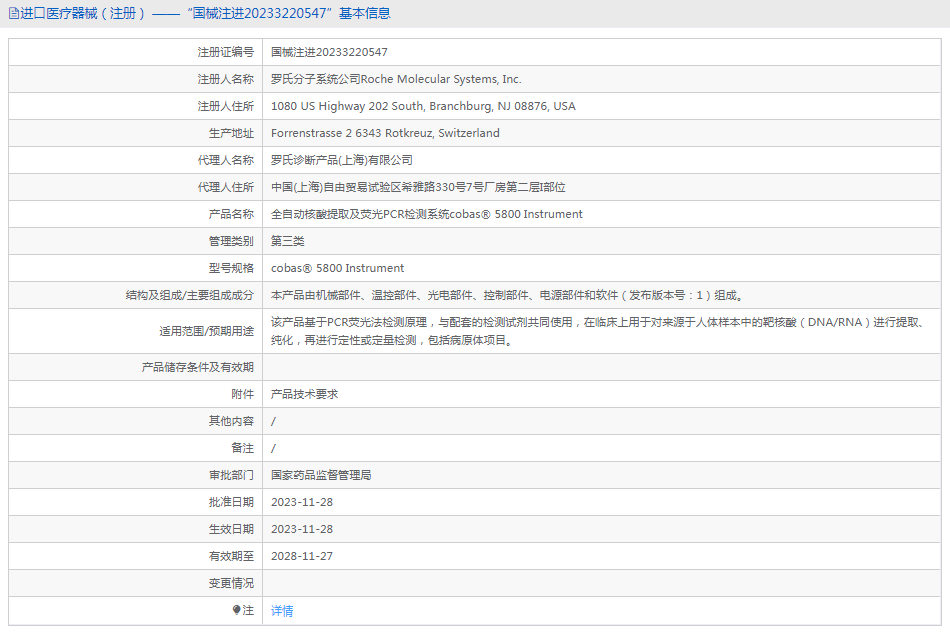This screenshot has height=633, width=950.
Task: Click the 代理人住所 label
Action: (x=225, y=187)
